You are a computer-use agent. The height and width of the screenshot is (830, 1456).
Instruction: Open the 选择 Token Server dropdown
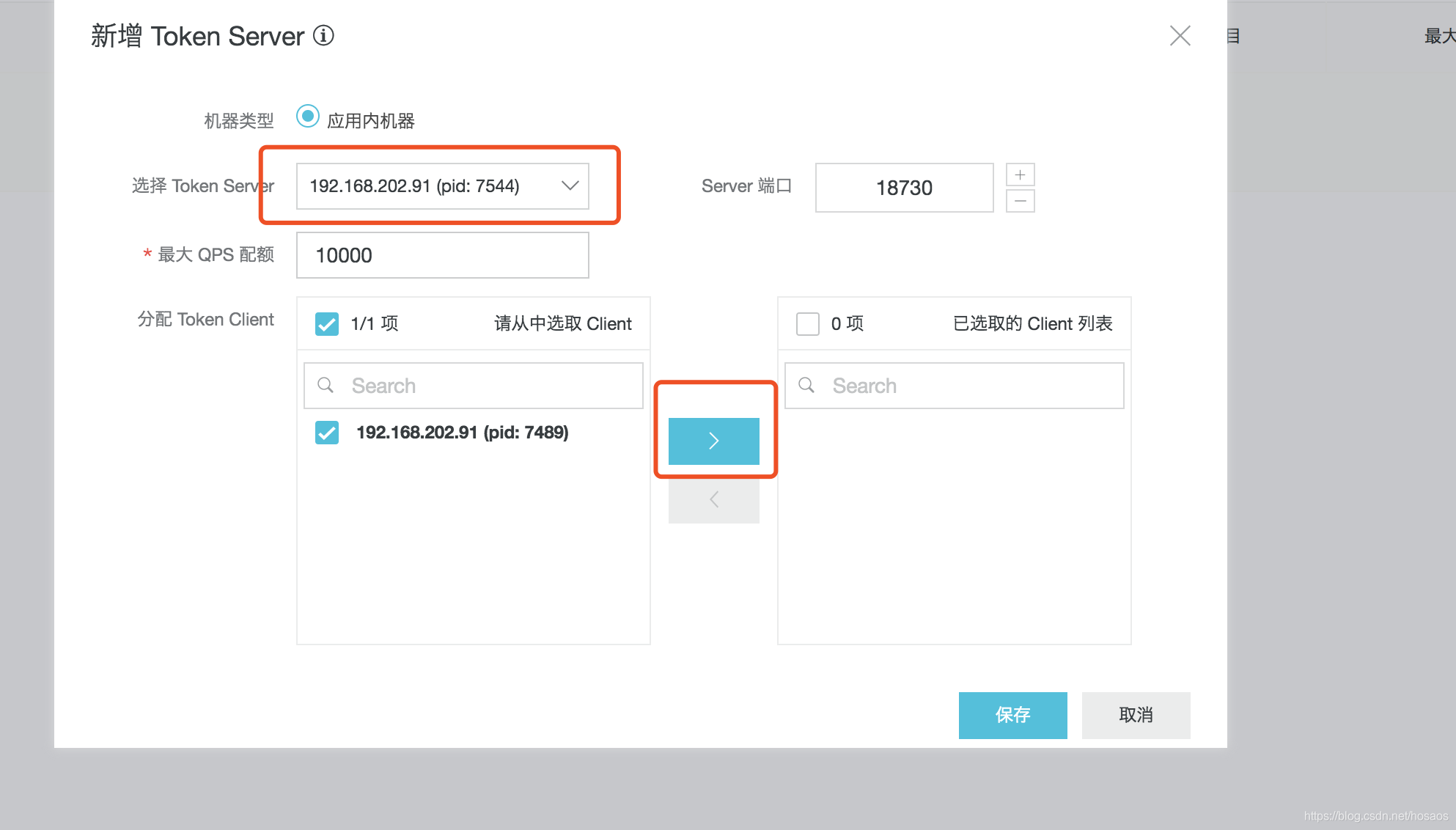(443, 186)
